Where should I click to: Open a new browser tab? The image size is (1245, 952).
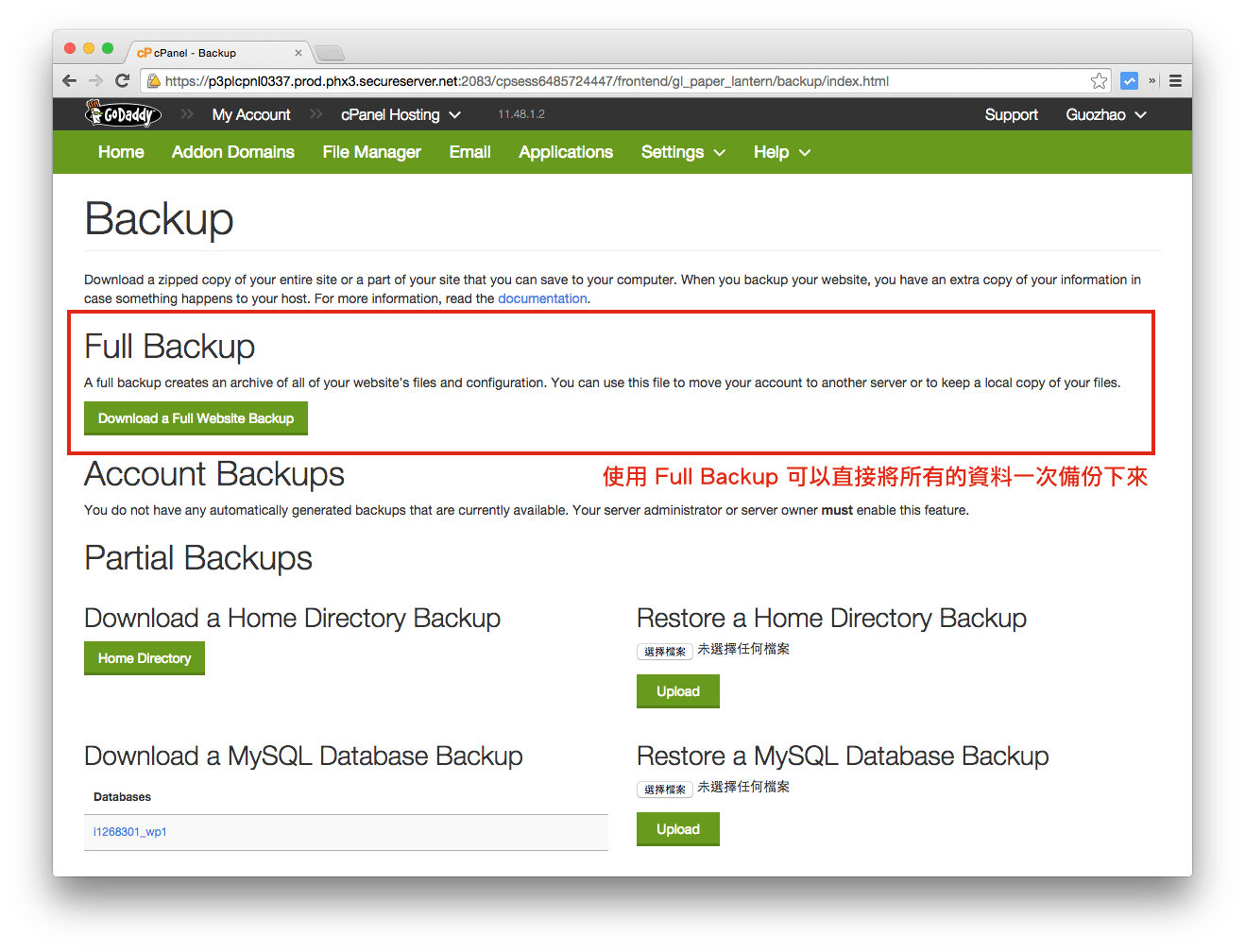pos(329,53)
